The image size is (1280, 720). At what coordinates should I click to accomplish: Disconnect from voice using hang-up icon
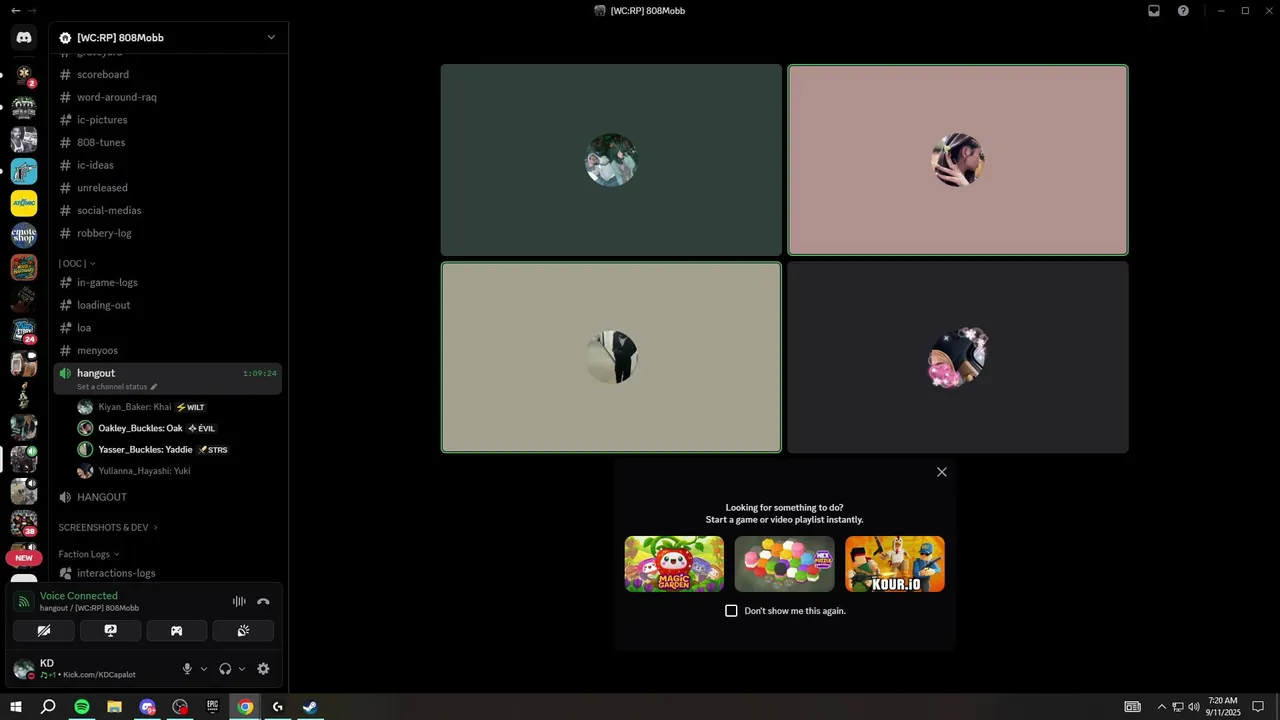coord(263,601)
